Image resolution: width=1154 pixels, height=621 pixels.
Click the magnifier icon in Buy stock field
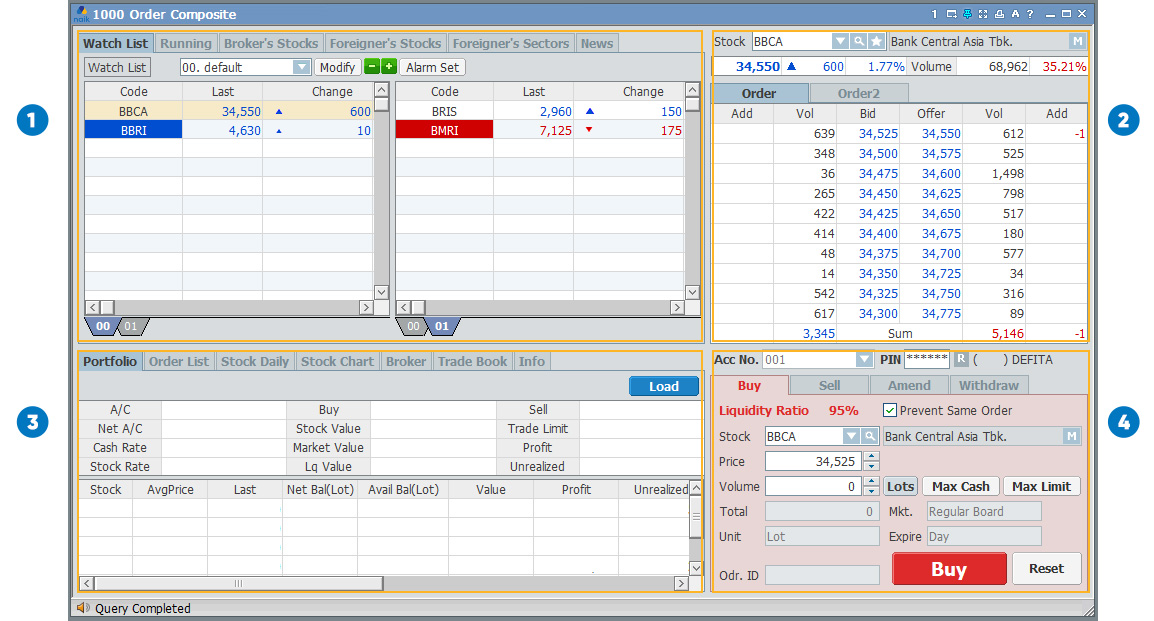click(870, 436)
